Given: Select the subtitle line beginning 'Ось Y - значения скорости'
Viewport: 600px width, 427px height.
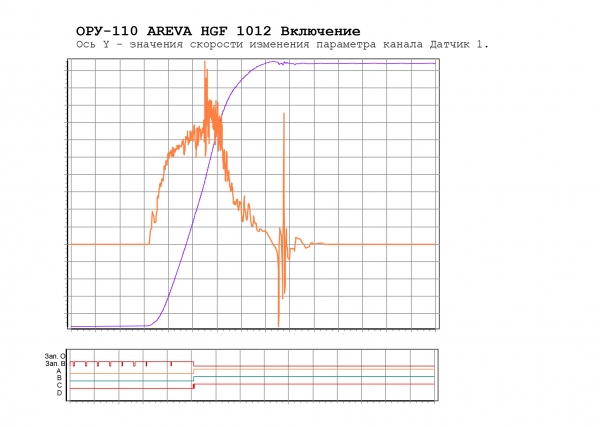Looking at the screenshot, I should [x=282, y=44].
